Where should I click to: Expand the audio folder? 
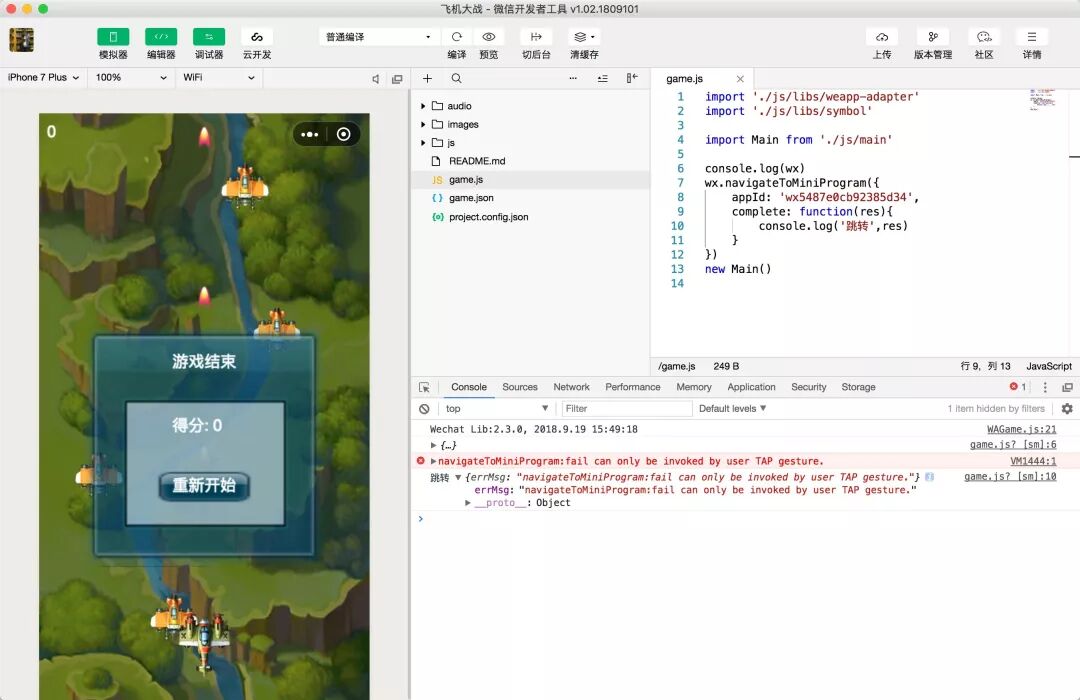point(423,106)
